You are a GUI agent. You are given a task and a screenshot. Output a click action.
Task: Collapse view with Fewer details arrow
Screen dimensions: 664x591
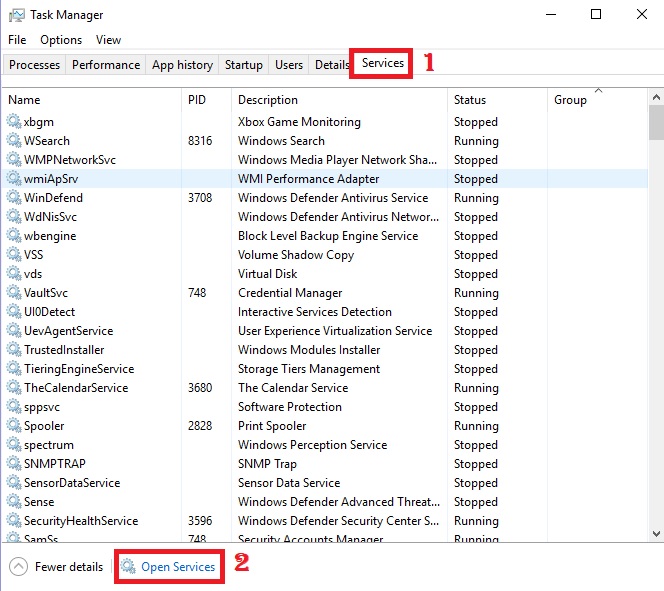pos(18,567)
